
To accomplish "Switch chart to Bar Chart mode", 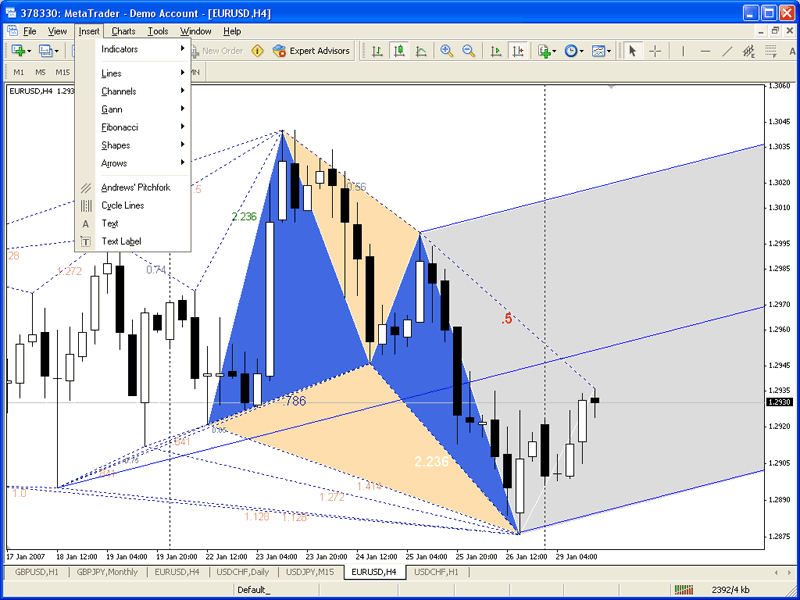I will tap(378, 51).
